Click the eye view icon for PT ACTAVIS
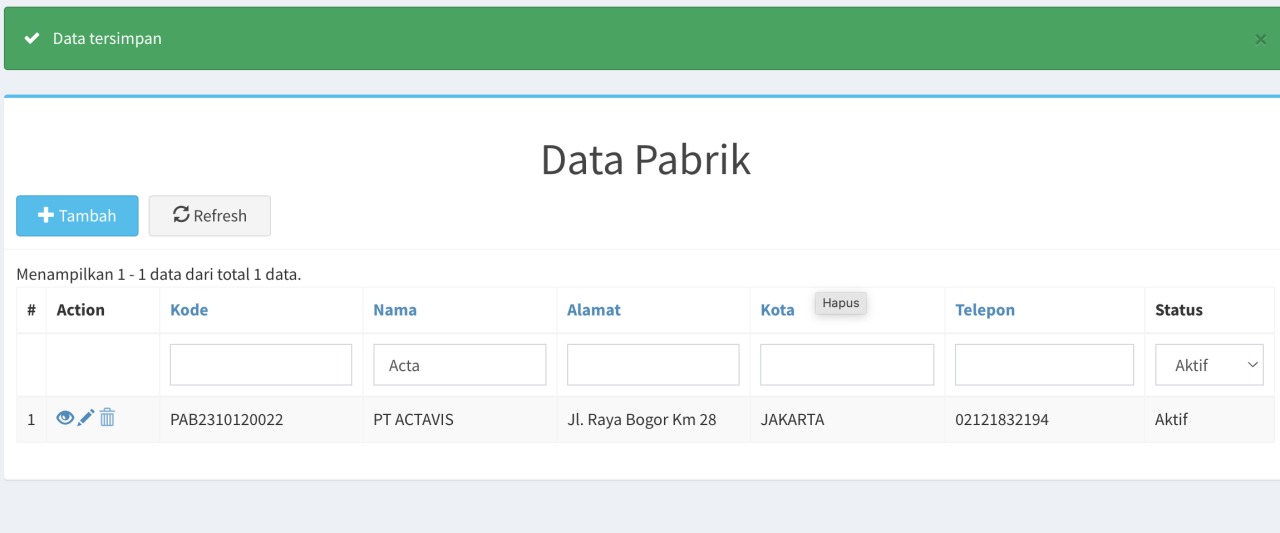1280x533 pixels. pos(65,418)
